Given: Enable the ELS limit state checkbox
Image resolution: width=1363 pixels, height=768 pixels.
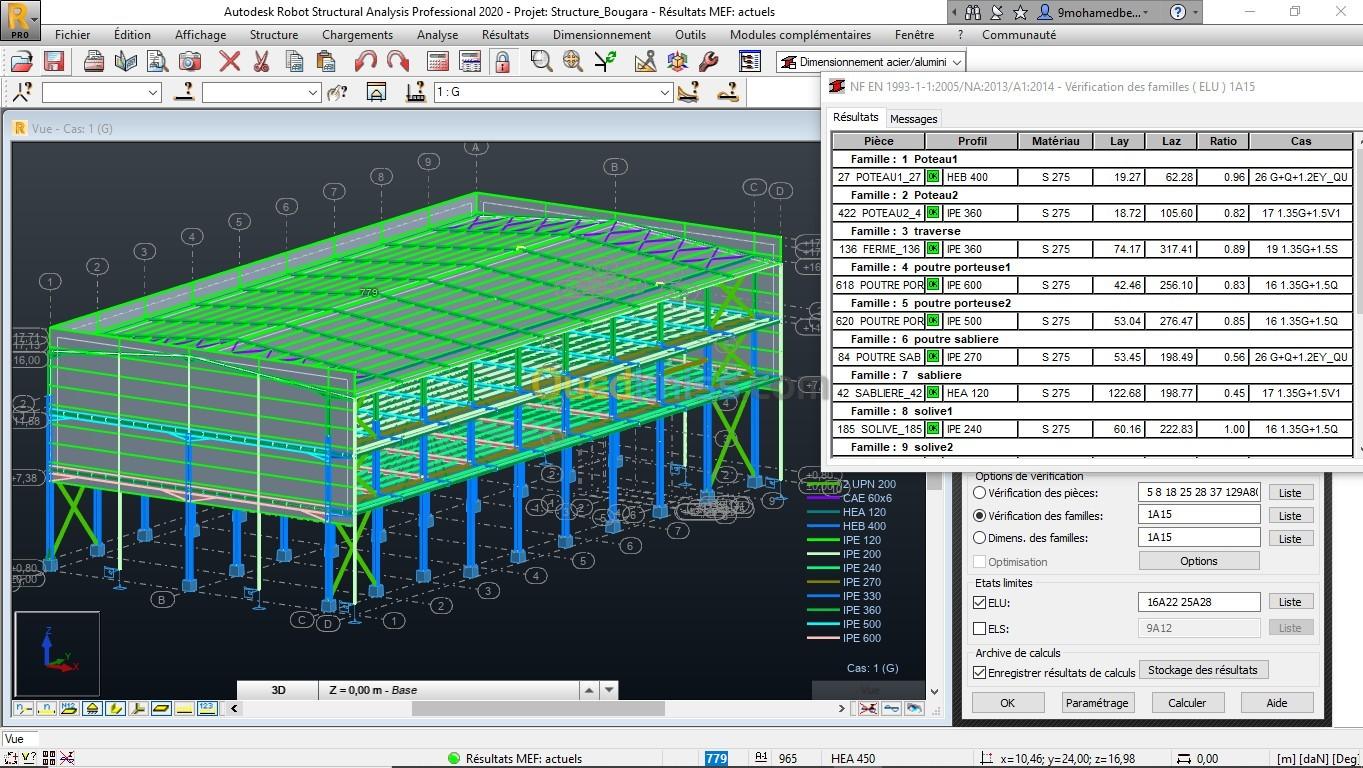Looking at the screenshot, I should [x=980, y=629].
